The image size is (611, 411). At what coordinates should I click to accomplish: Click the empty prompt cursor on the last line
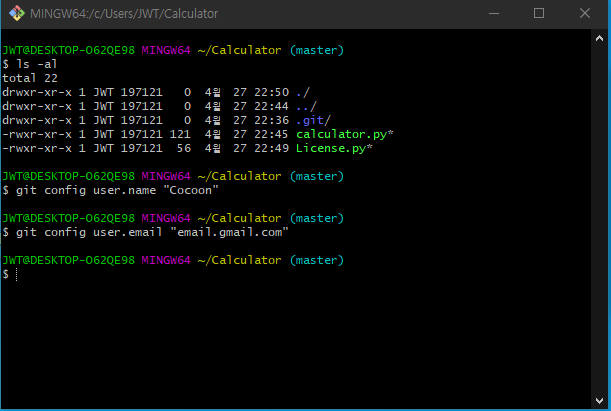coord(16,274)
